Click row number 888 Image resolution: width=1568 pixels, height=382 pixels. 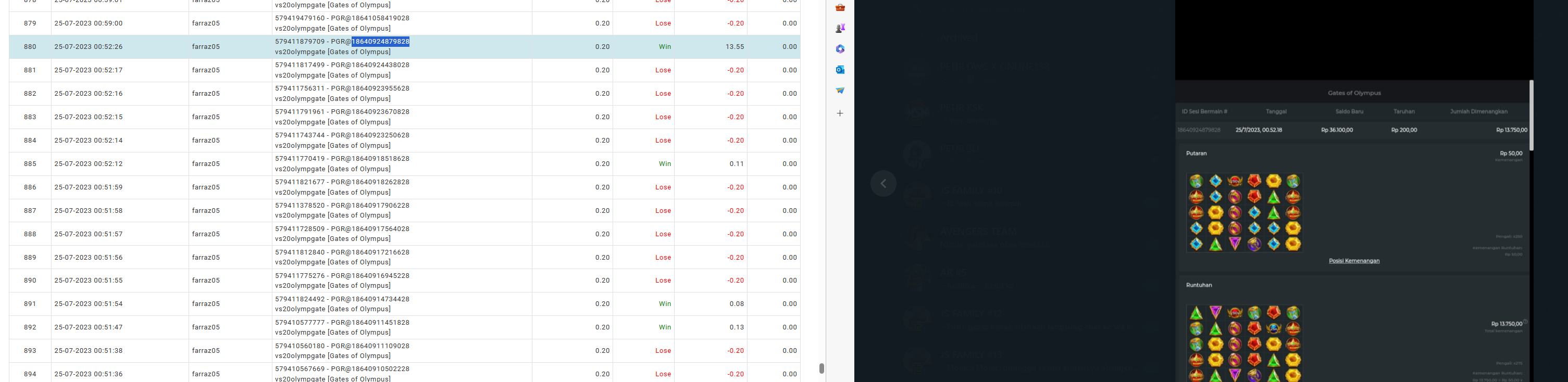tap(30, 234)
